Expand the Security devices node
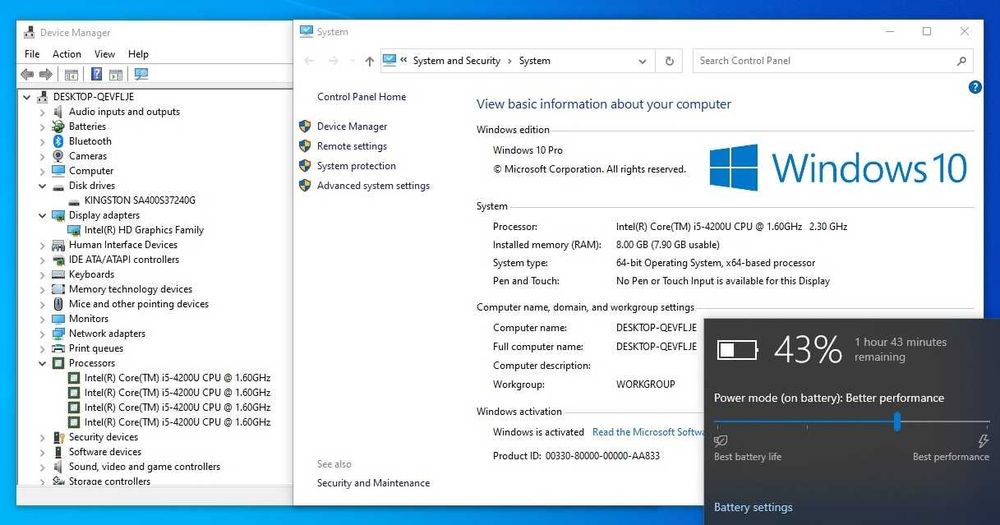This screenshot has width=1000, height=525. [42, 438]
